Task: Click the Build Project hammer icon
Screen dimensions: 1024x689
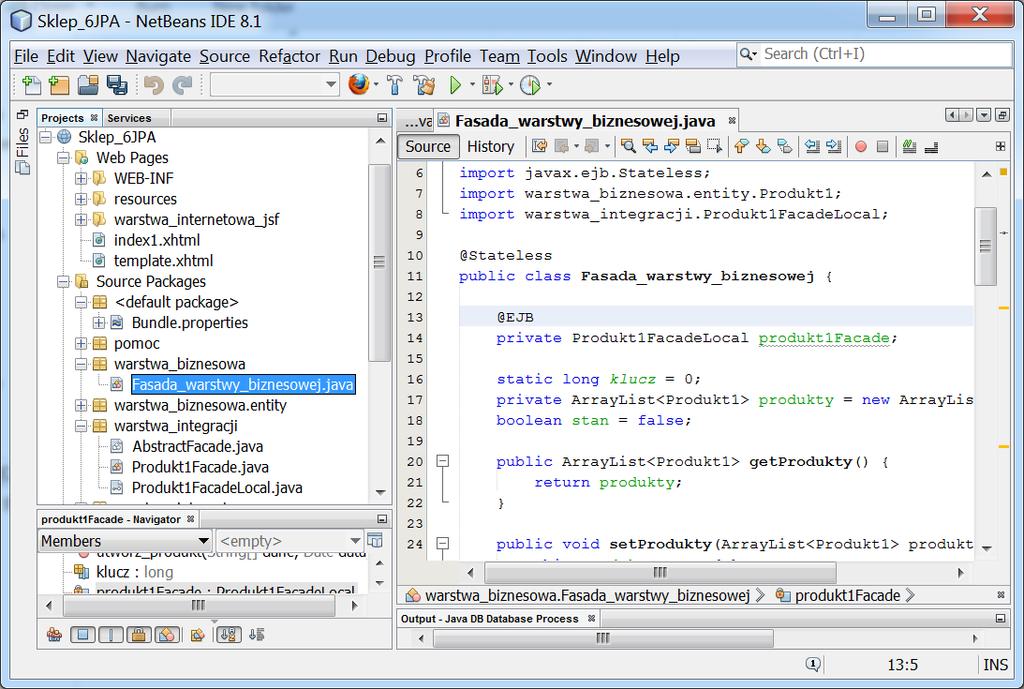Action: pos(395,85)
